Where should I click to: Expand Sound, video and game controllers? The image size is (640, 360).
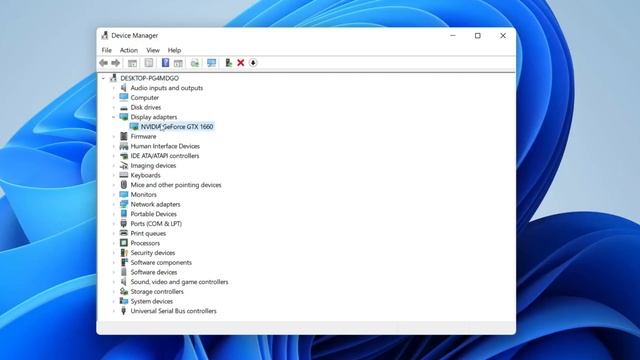113,282
